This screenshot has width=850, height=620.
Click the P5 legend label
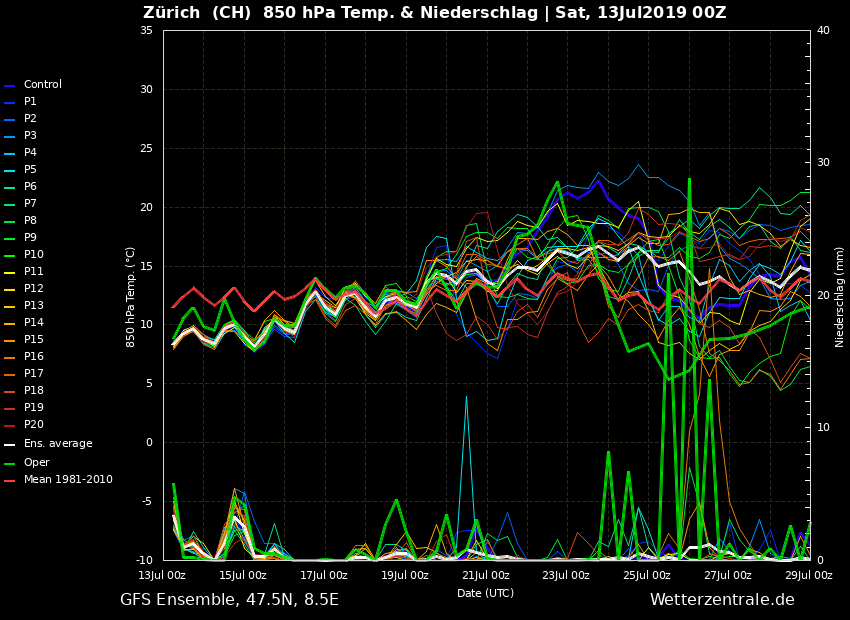pos(30,170)
